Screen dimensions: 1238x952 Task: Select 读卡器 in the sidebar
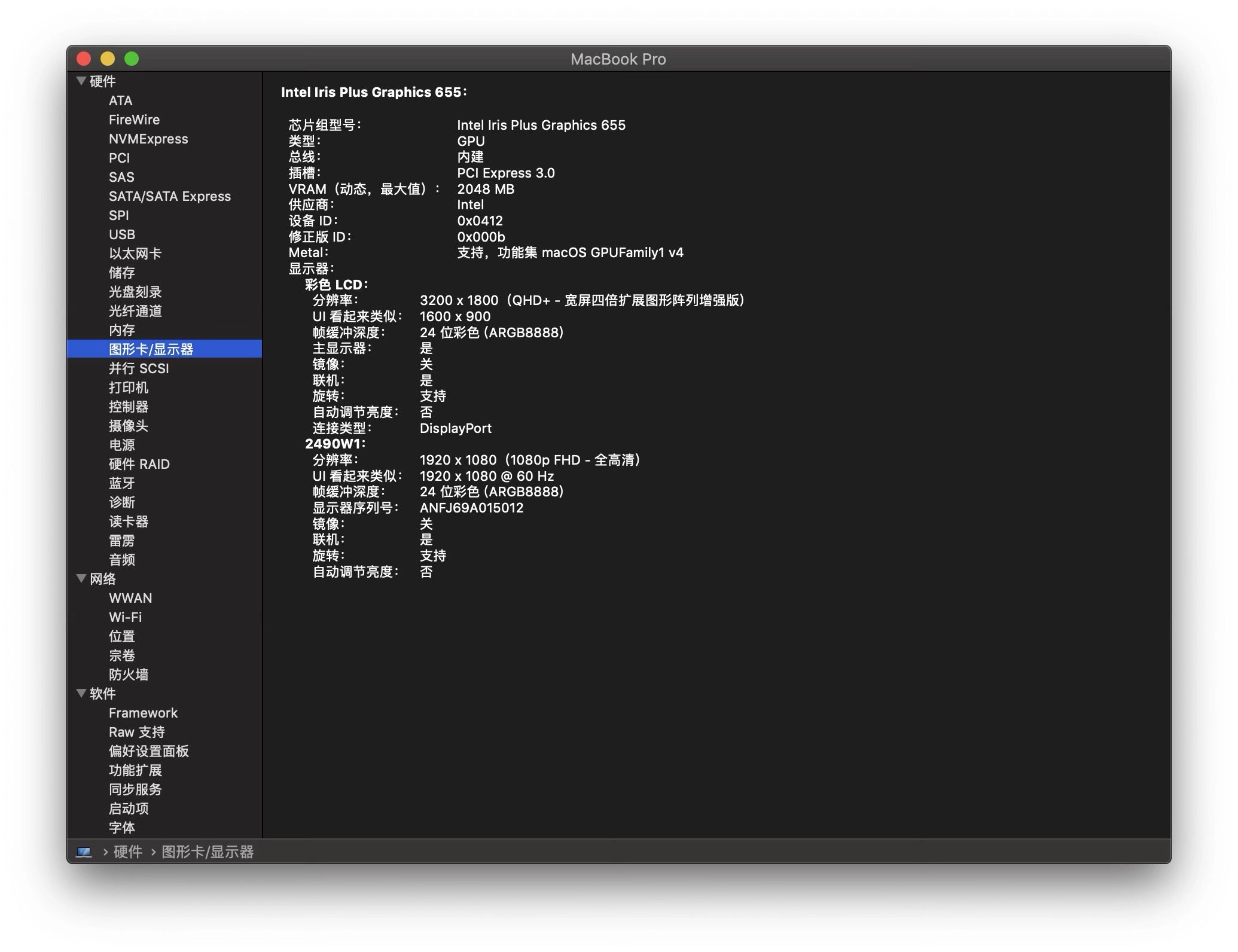(129, 521)
